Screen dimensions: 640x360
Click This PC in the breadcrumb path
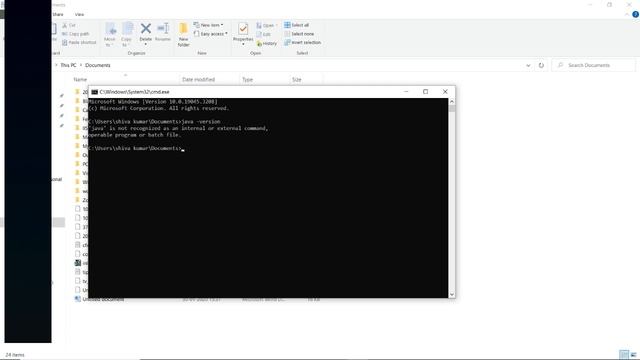point(68,65)
